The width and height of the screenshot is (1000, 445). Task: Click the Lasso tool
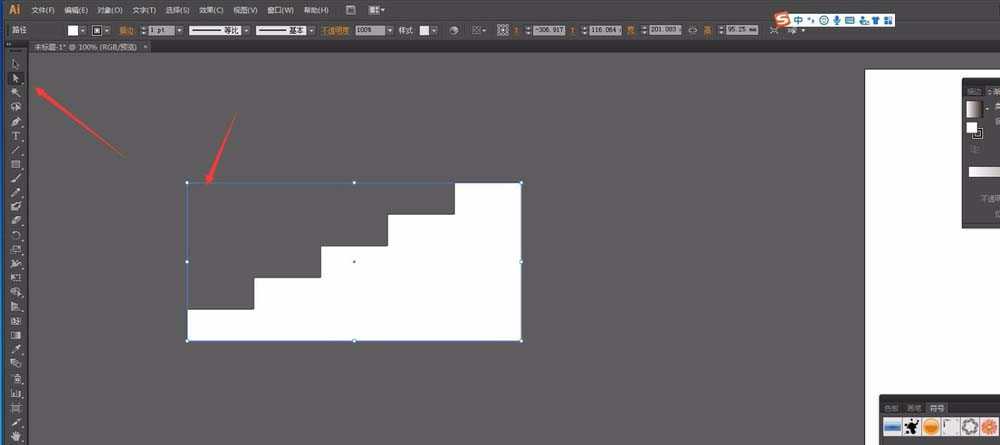click(x=16, y=106)
